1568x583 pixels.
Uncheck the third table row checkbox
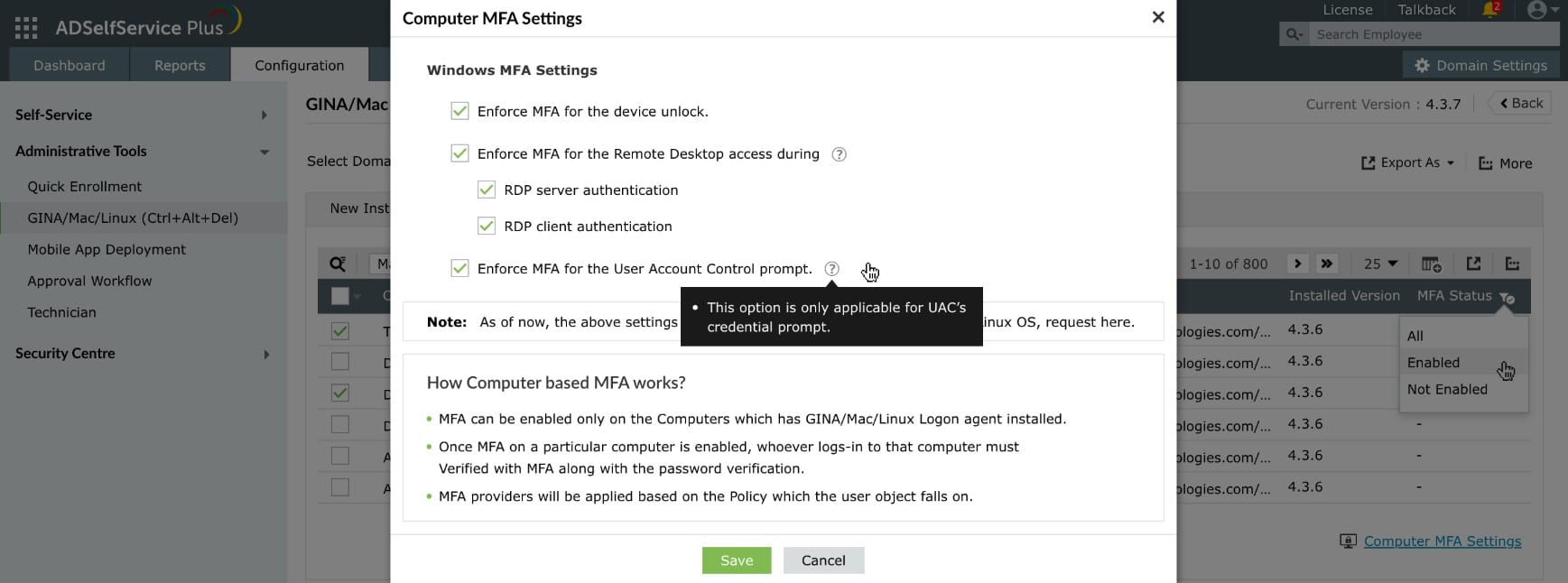point(340,393)
